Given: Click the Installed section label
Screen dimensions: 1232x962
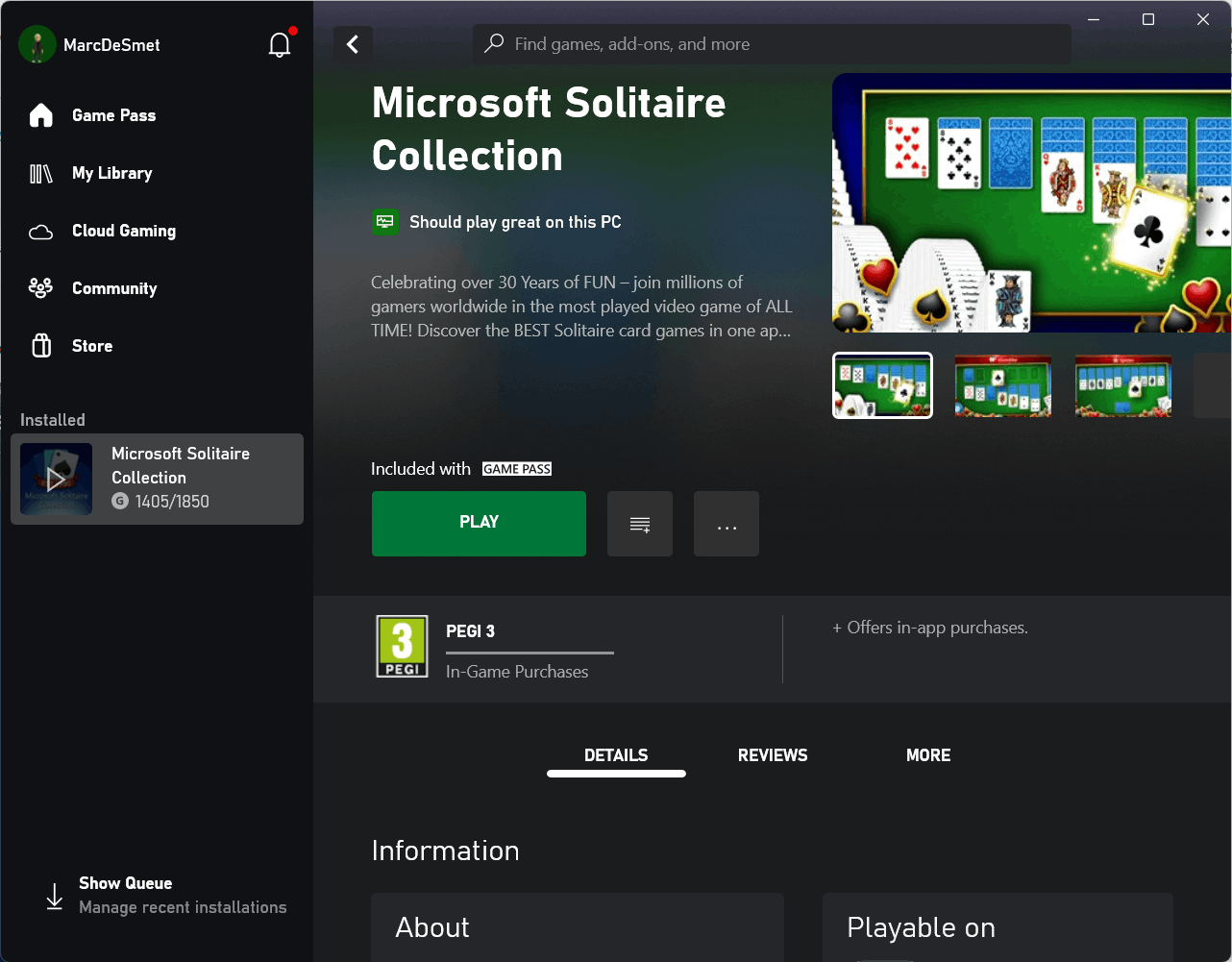Looking at the screenshot, I should [x=53, y=420].
